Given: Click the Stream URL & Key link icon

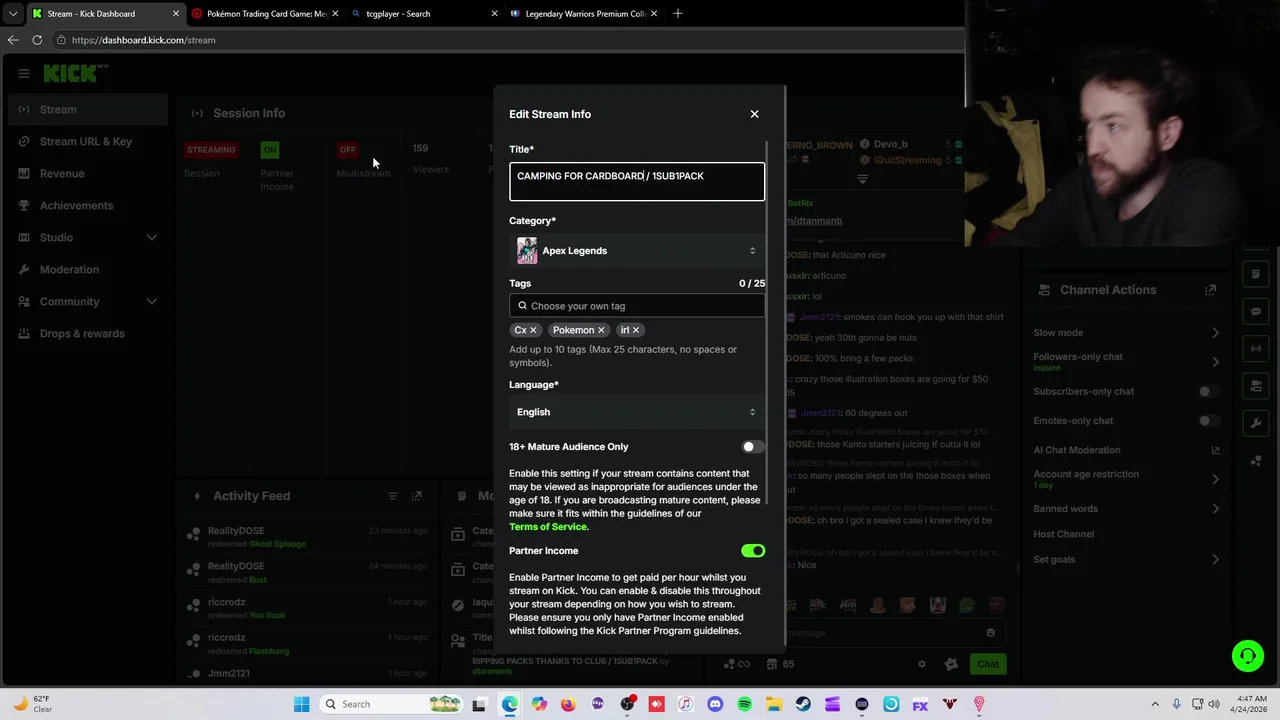Looking at the screenshot, I should pos(24,142).
